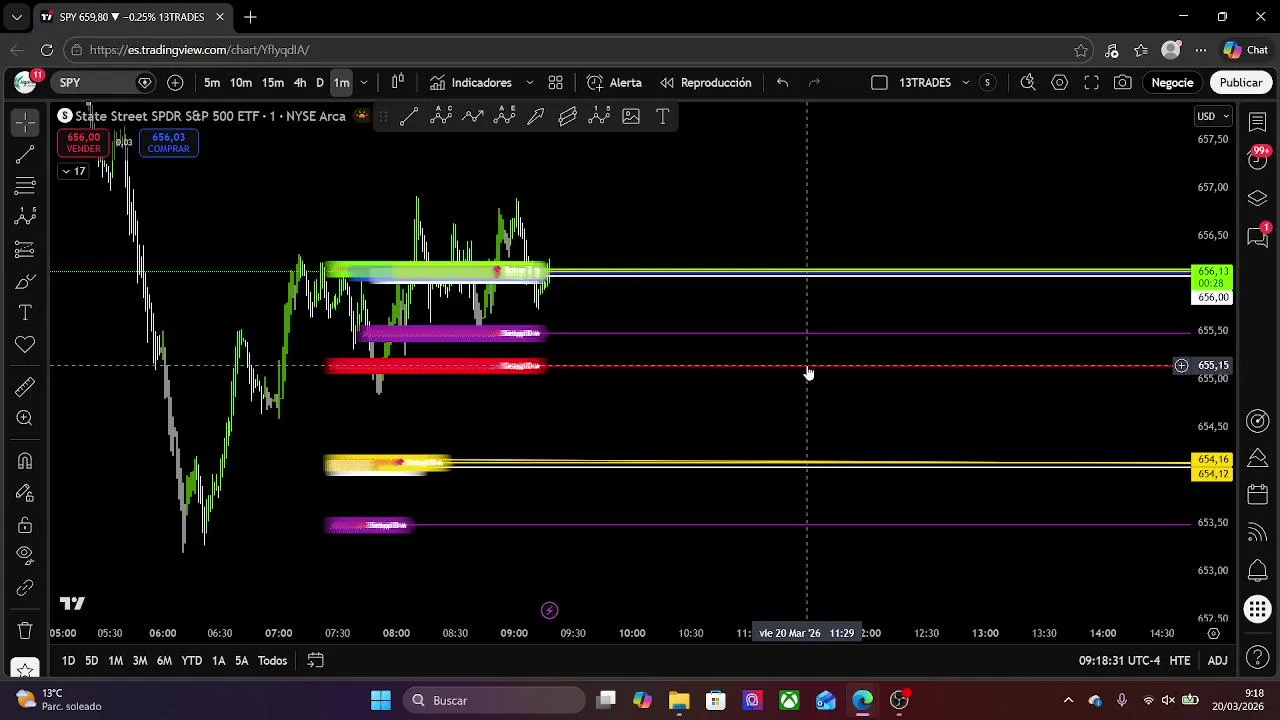Open the heart icons and emojis tool
Viewport: 1280px width, 720px height.
coord(25,345)
